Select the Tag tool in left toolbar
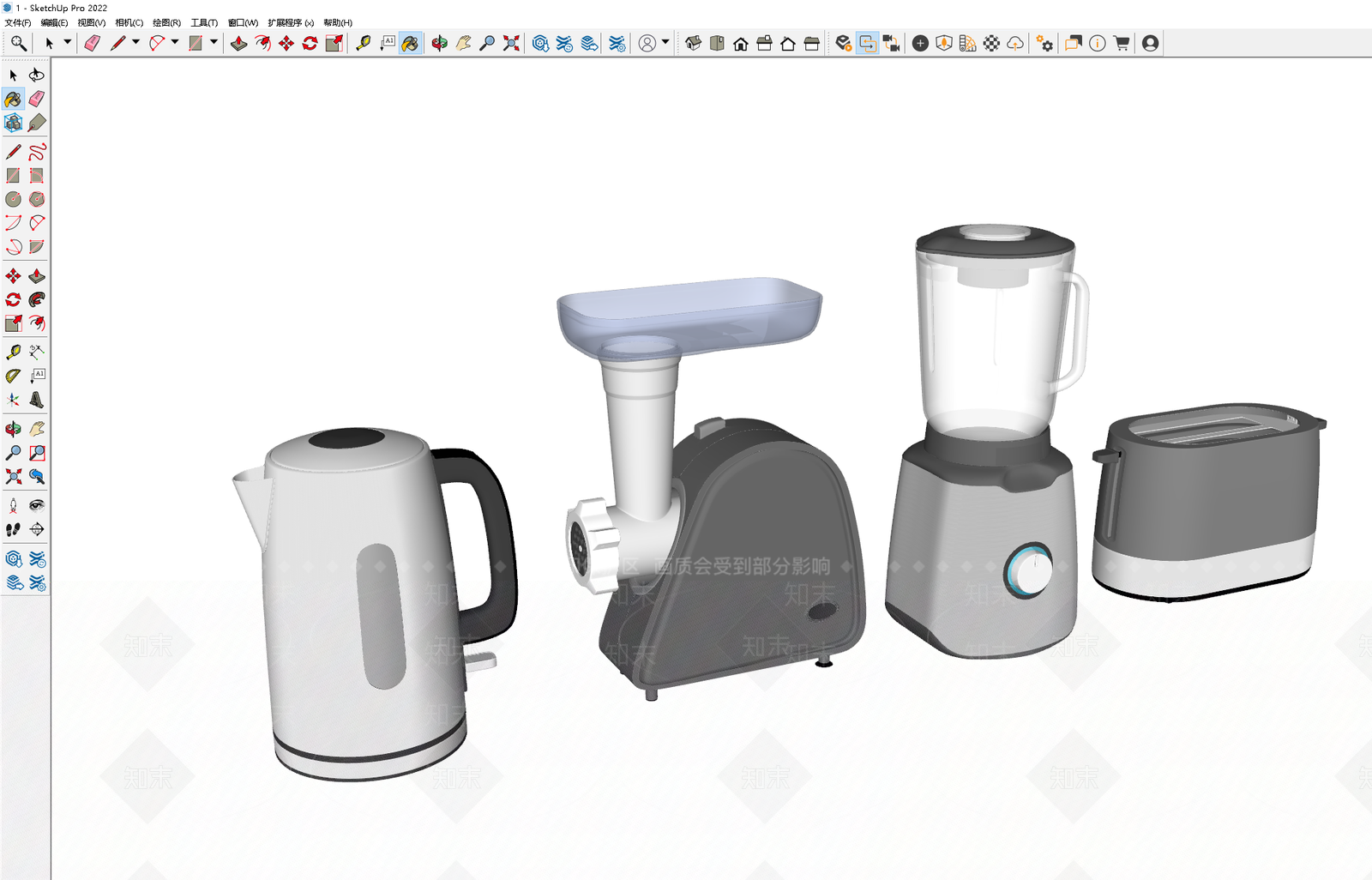 coord(37,124)
